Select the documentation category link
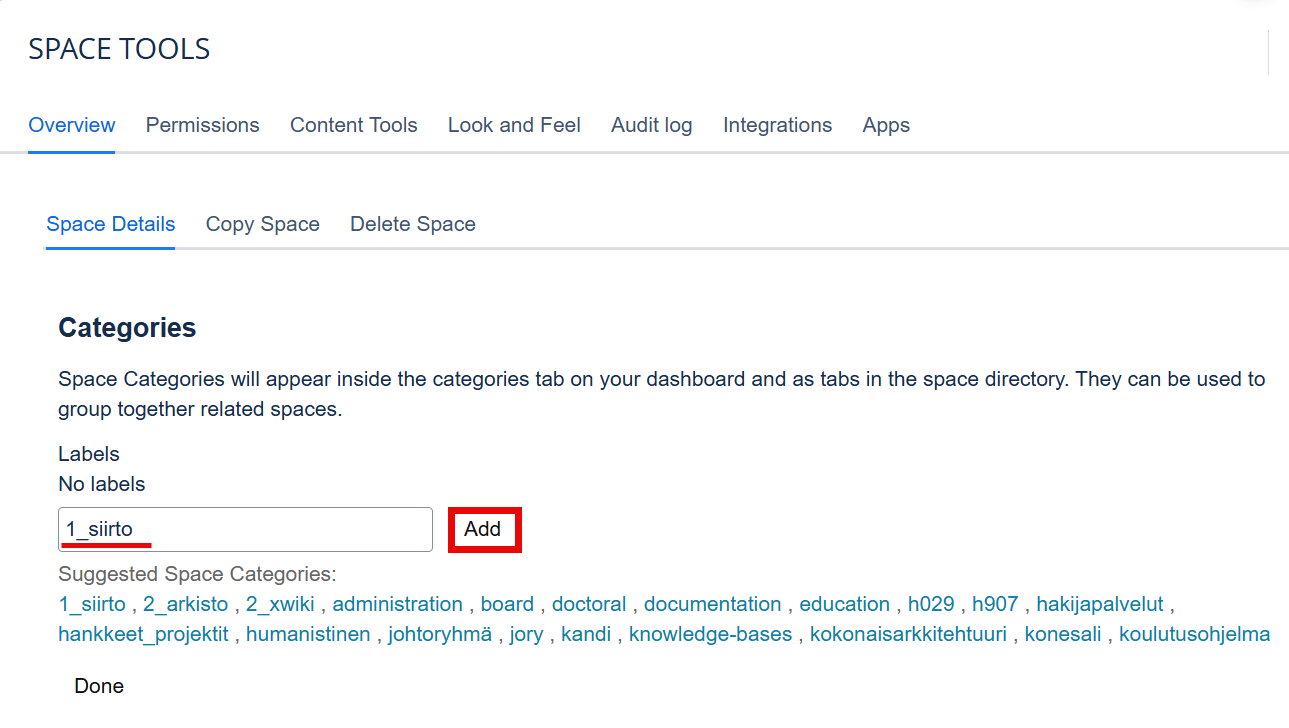Viewport: 1289px width, 728px height. click(713, 604)
